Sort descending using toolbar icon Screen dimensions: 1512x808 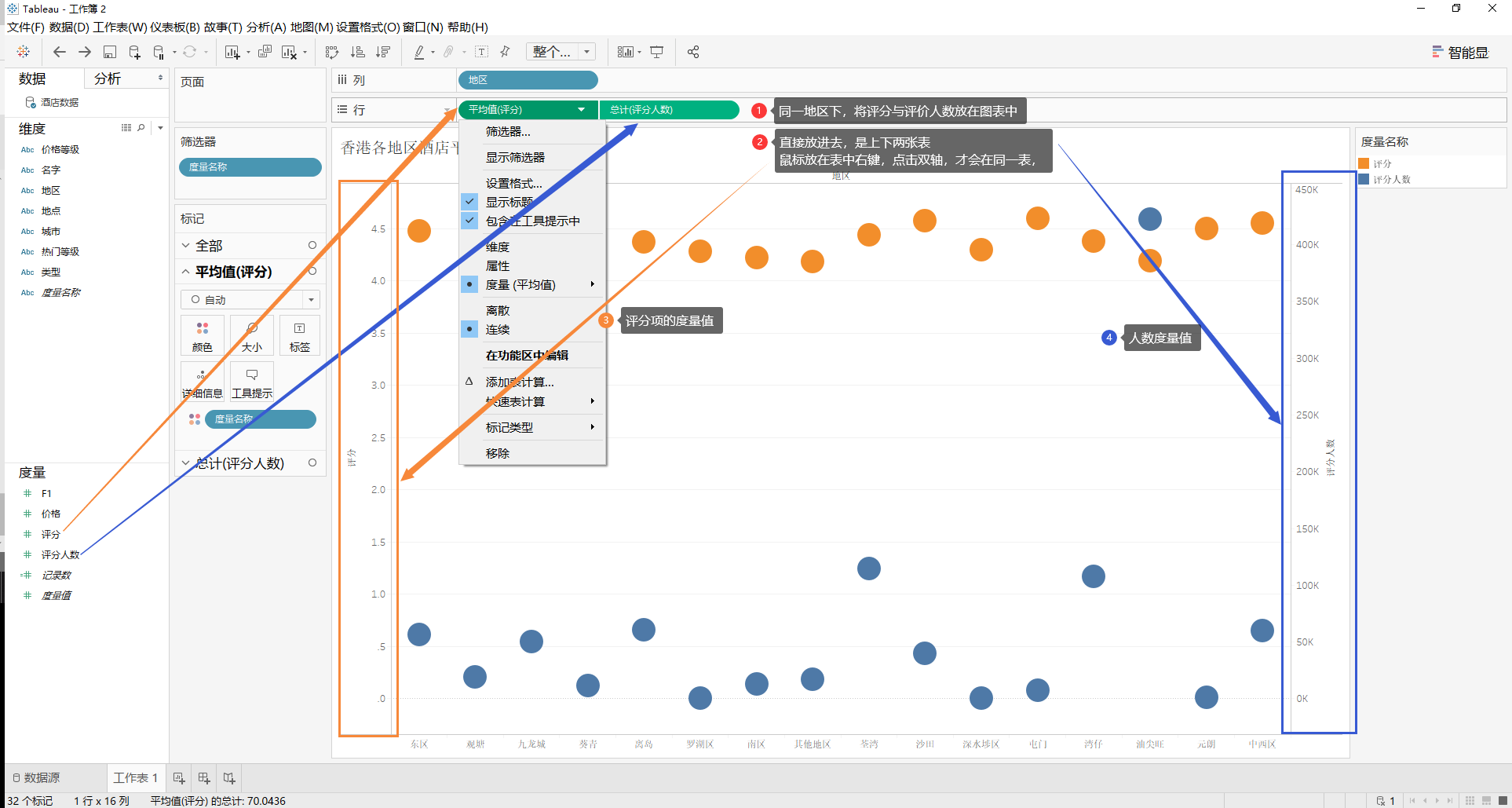point(383,52)
